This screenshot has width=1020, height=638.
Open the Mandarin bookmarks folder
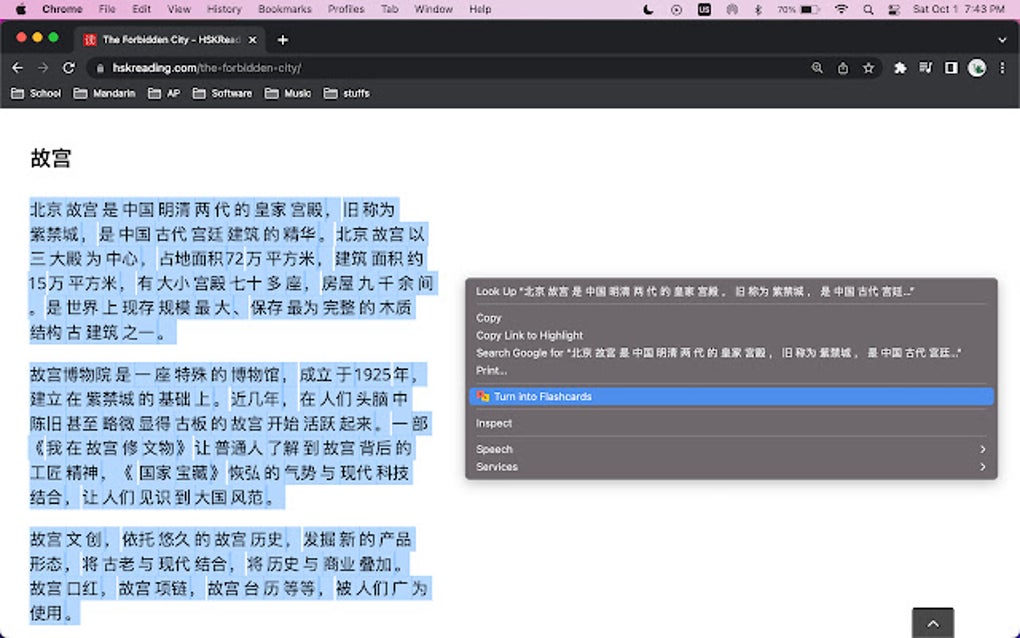[104, 93]
